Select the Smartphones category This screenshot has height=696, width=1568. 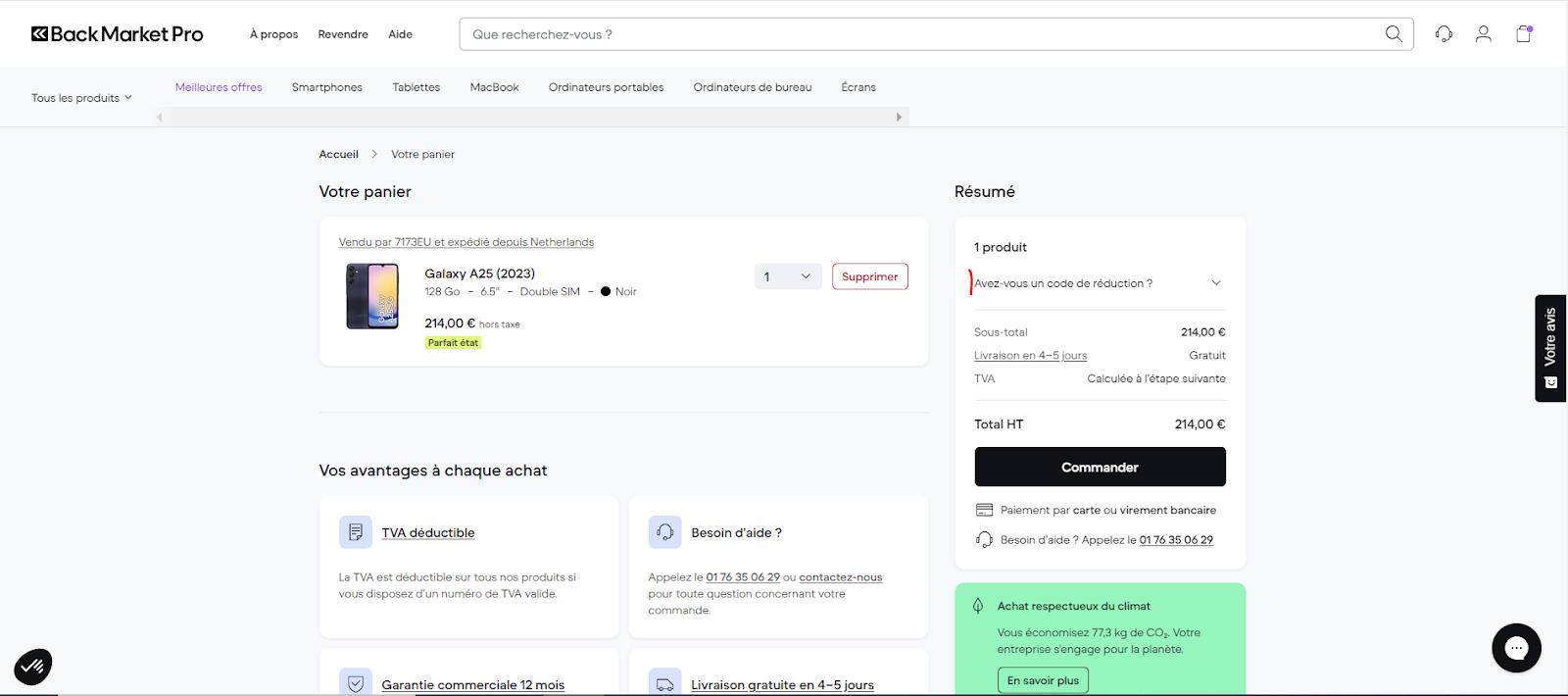pos(327,87)
